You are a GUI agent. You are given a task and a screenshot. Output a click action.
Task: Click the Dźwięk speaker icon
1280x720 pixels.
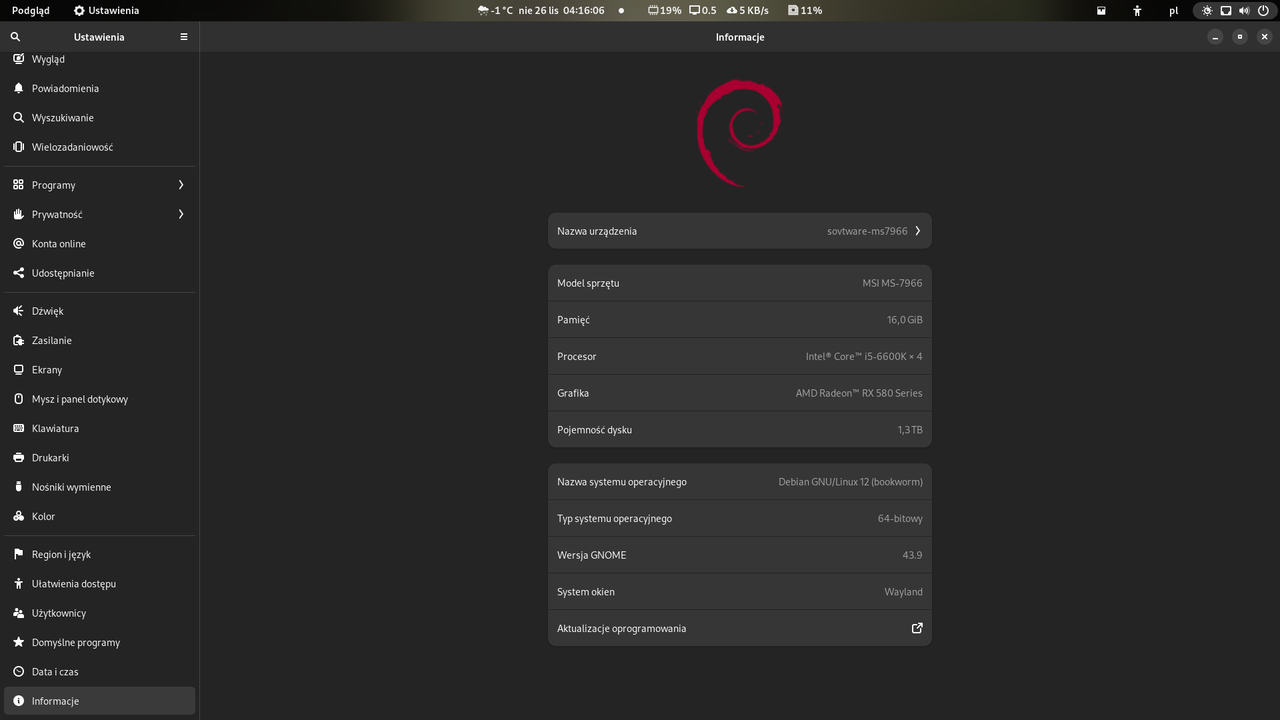(18, 311)
